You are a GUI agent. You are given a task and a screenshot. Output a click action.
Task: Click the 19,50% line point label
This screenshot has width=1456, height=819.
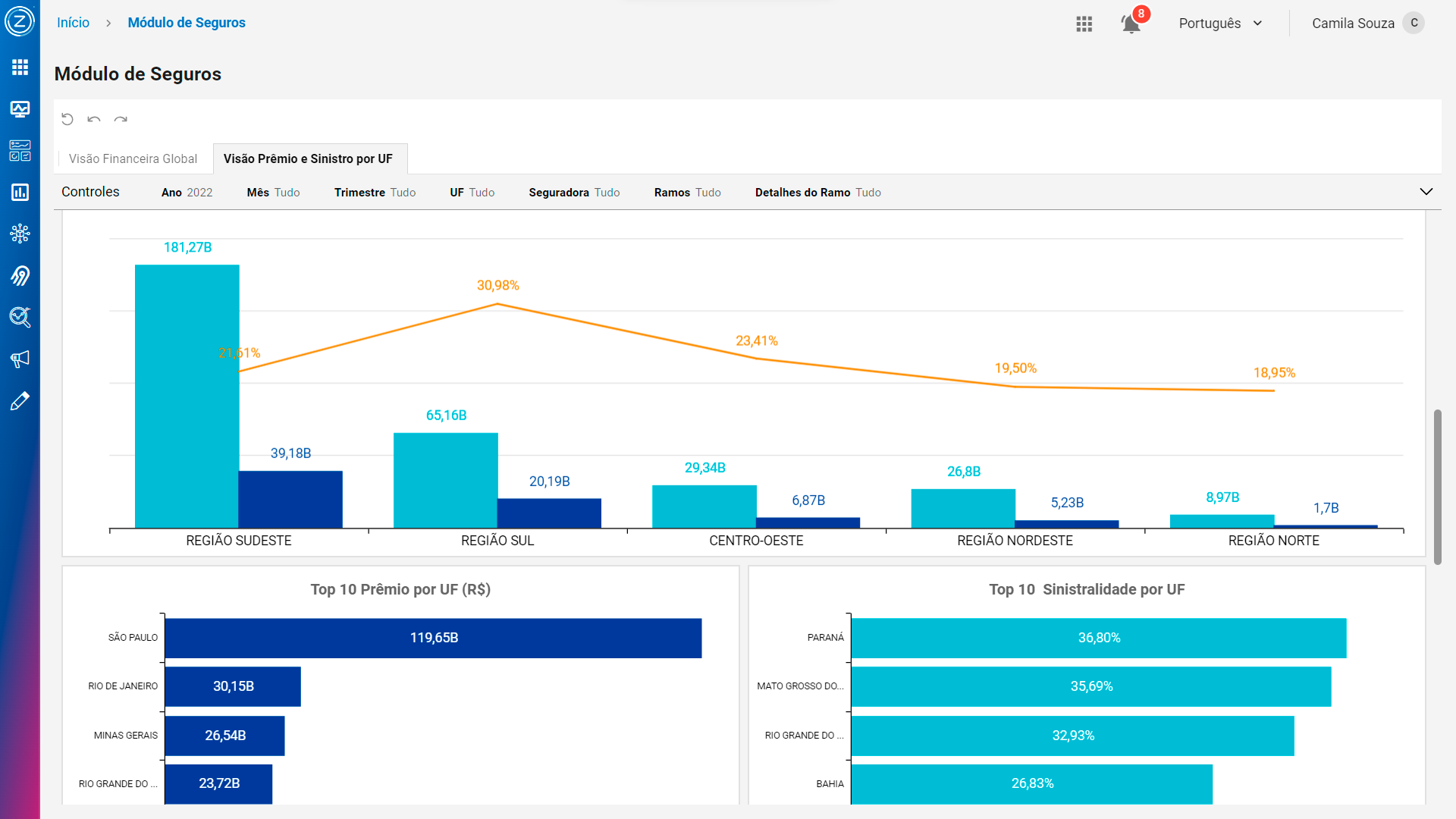point(1015,368)
